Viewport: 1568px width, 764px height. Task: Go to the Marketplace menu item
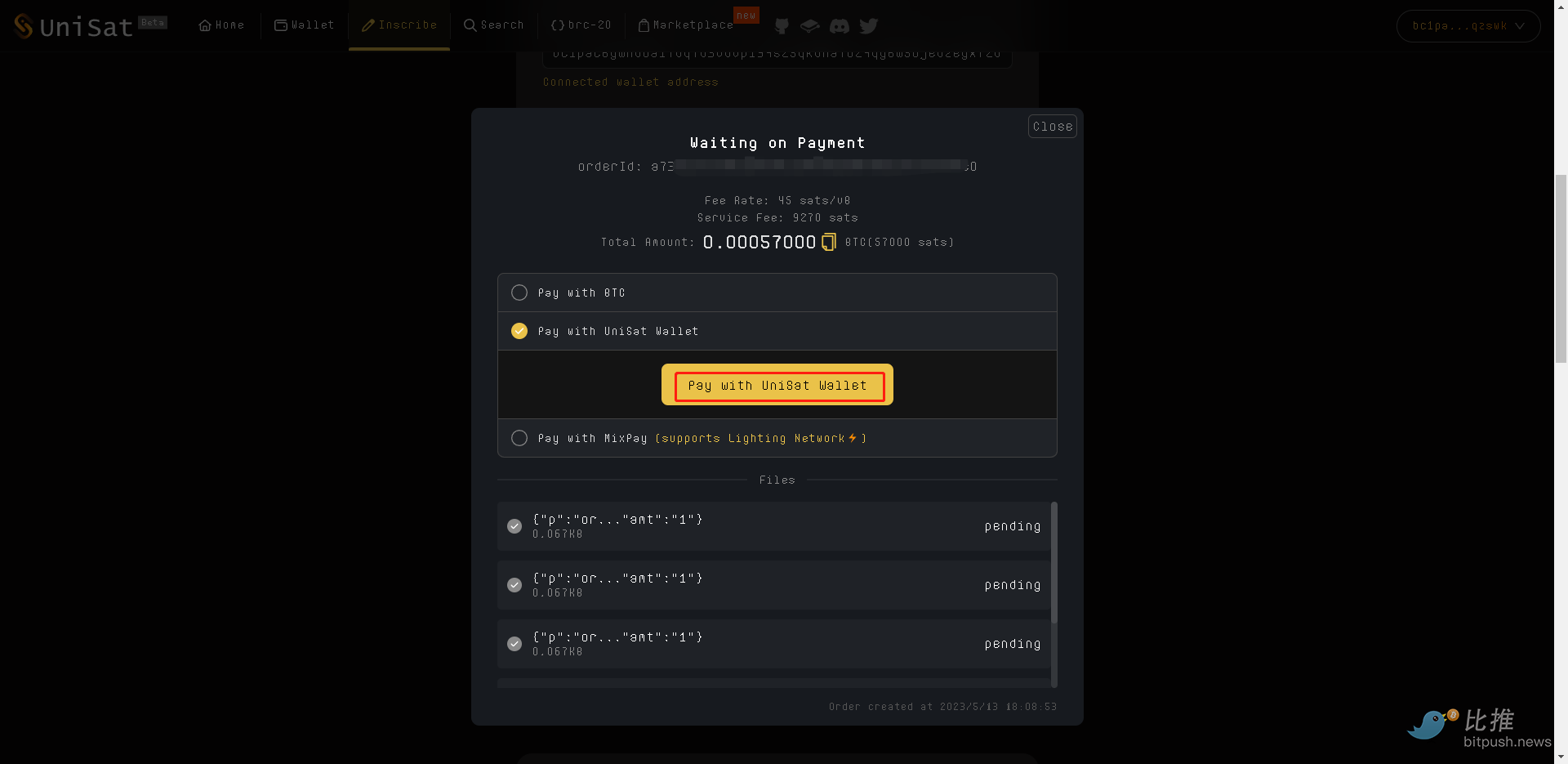tap(685, 25)
